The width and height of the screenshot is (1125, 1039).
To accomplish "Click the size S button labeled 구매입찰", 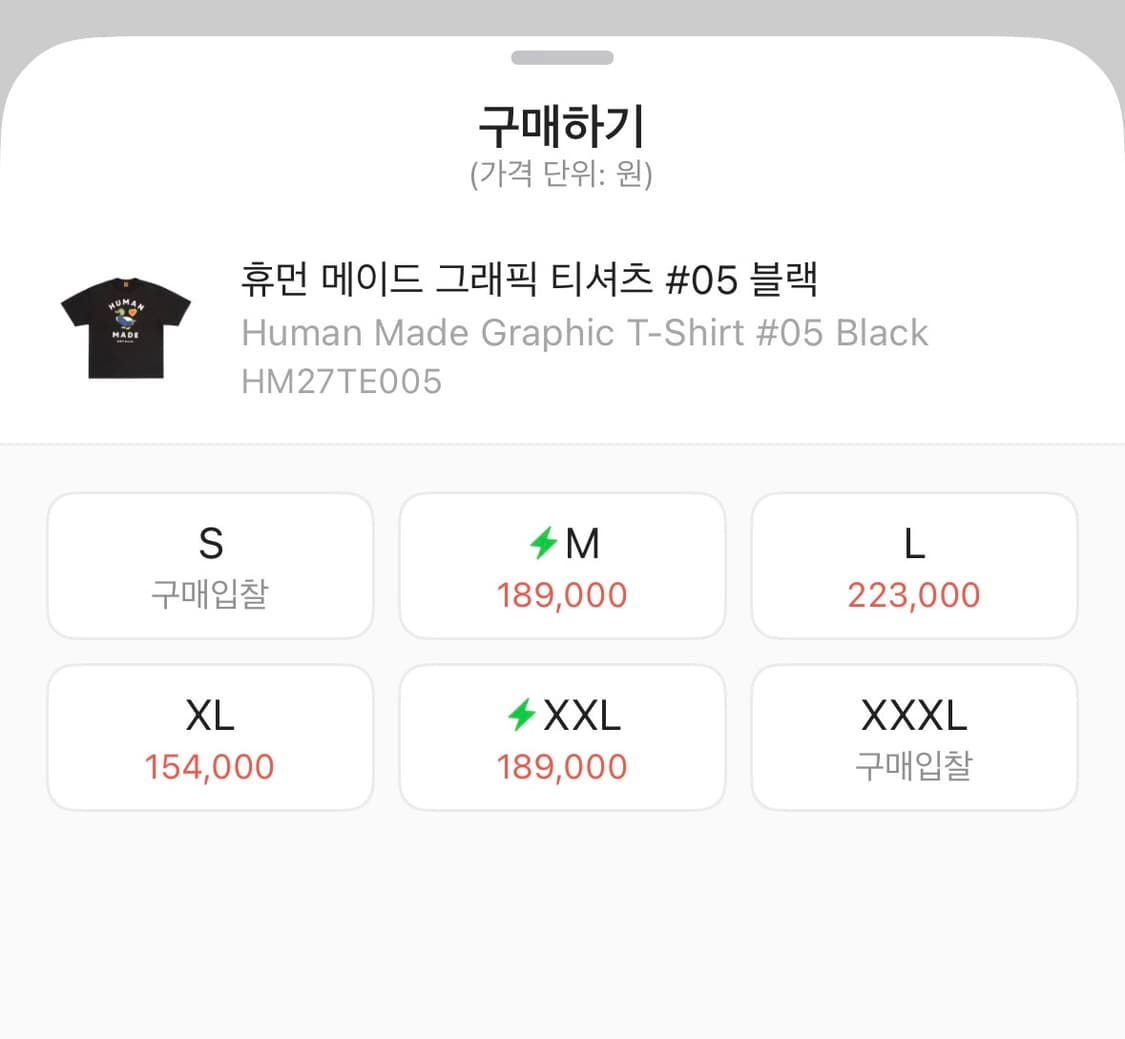I will [209, 565].
